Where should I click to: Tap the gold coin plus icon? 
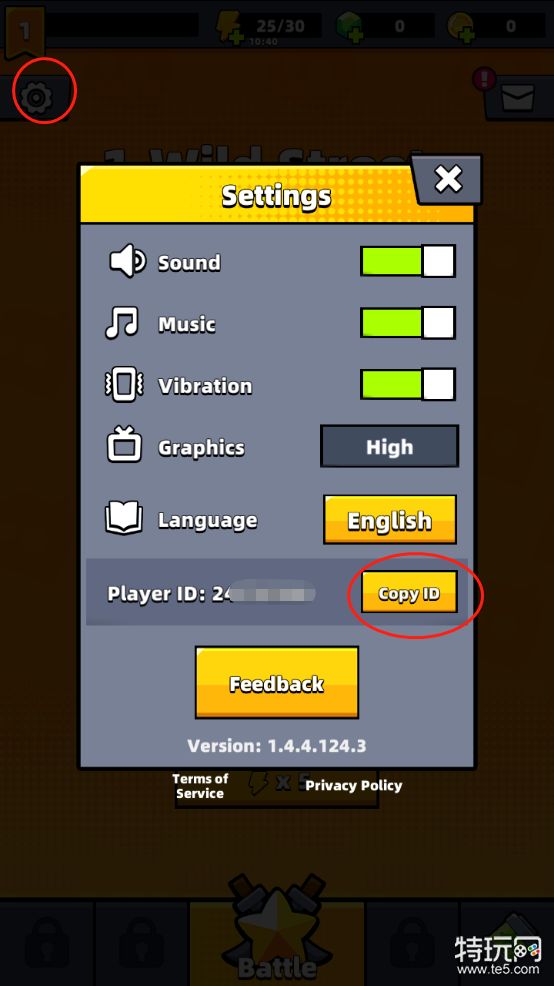point(460,26)
